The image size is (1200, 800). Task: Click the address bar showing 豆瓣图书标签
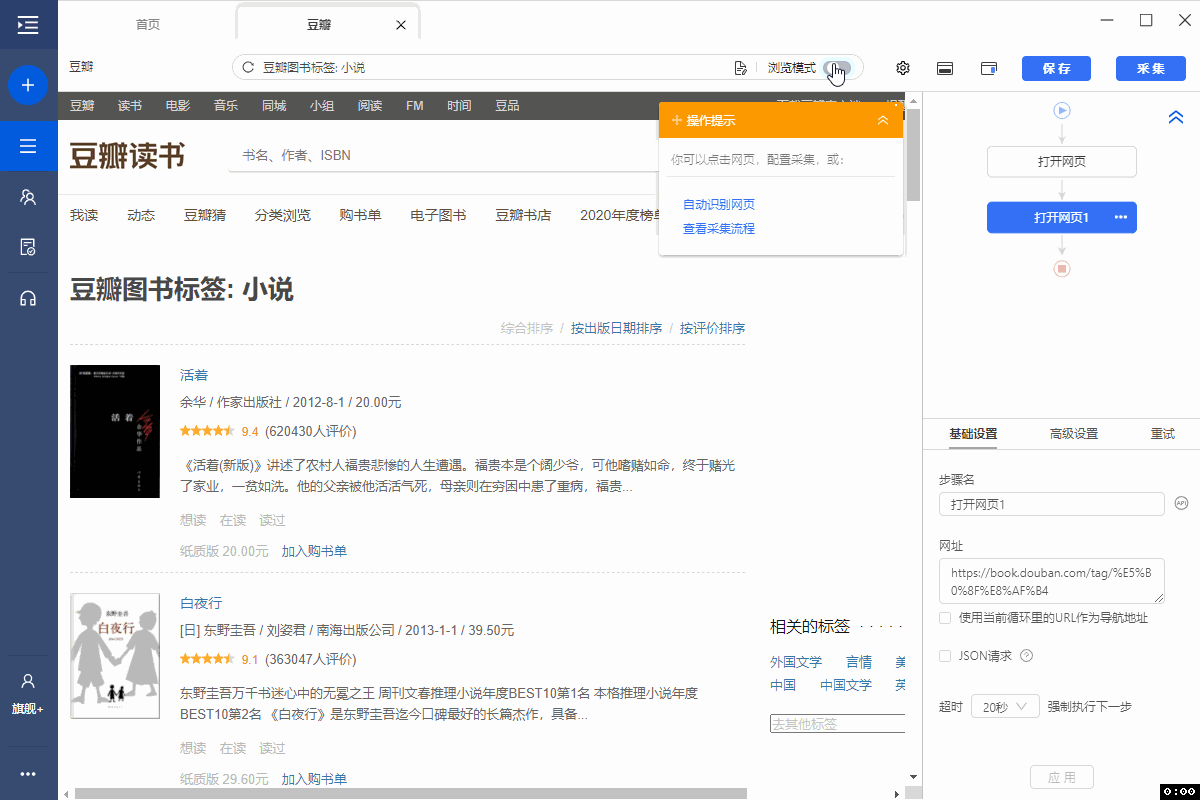[x=548, y=68]
